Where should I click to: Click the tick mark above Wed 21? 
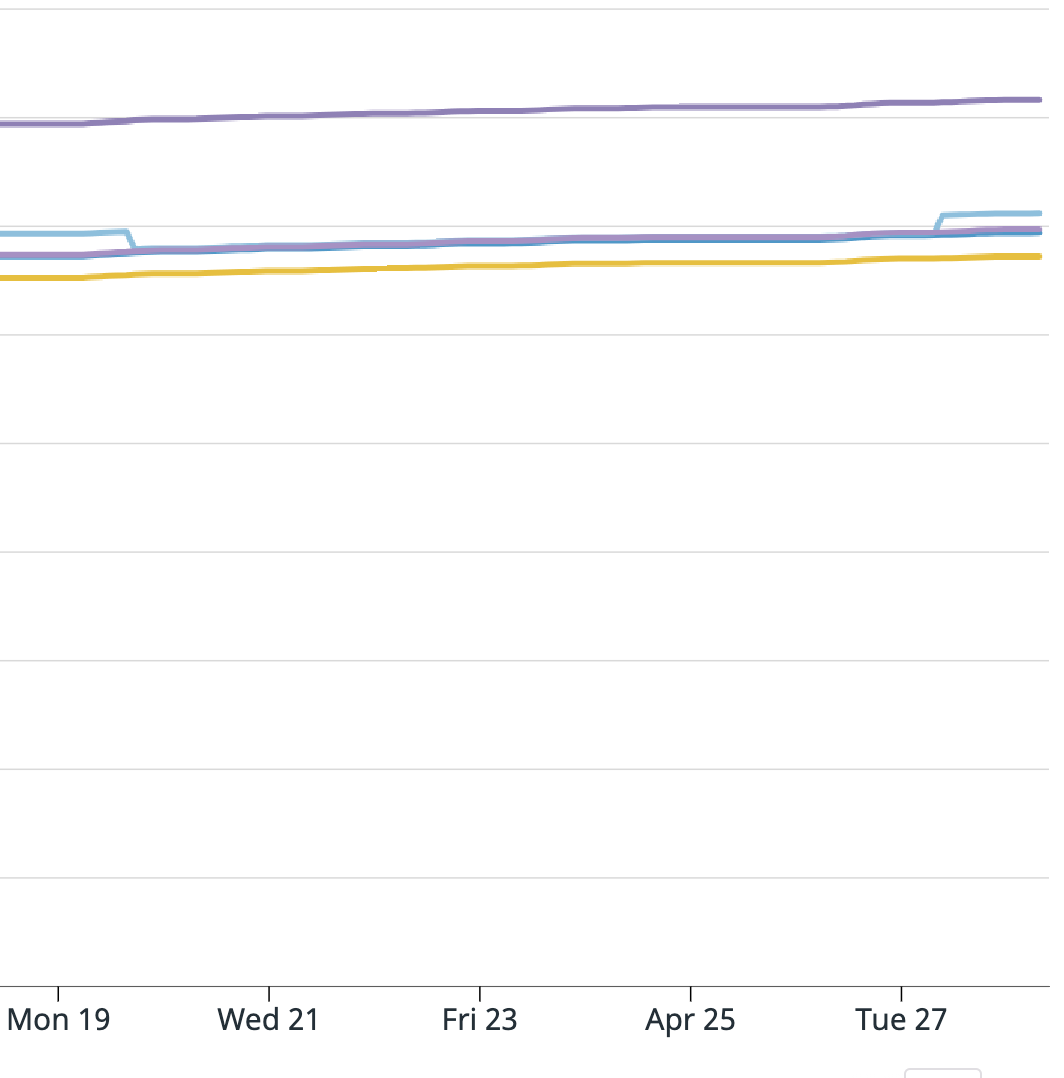click(269, 993)
